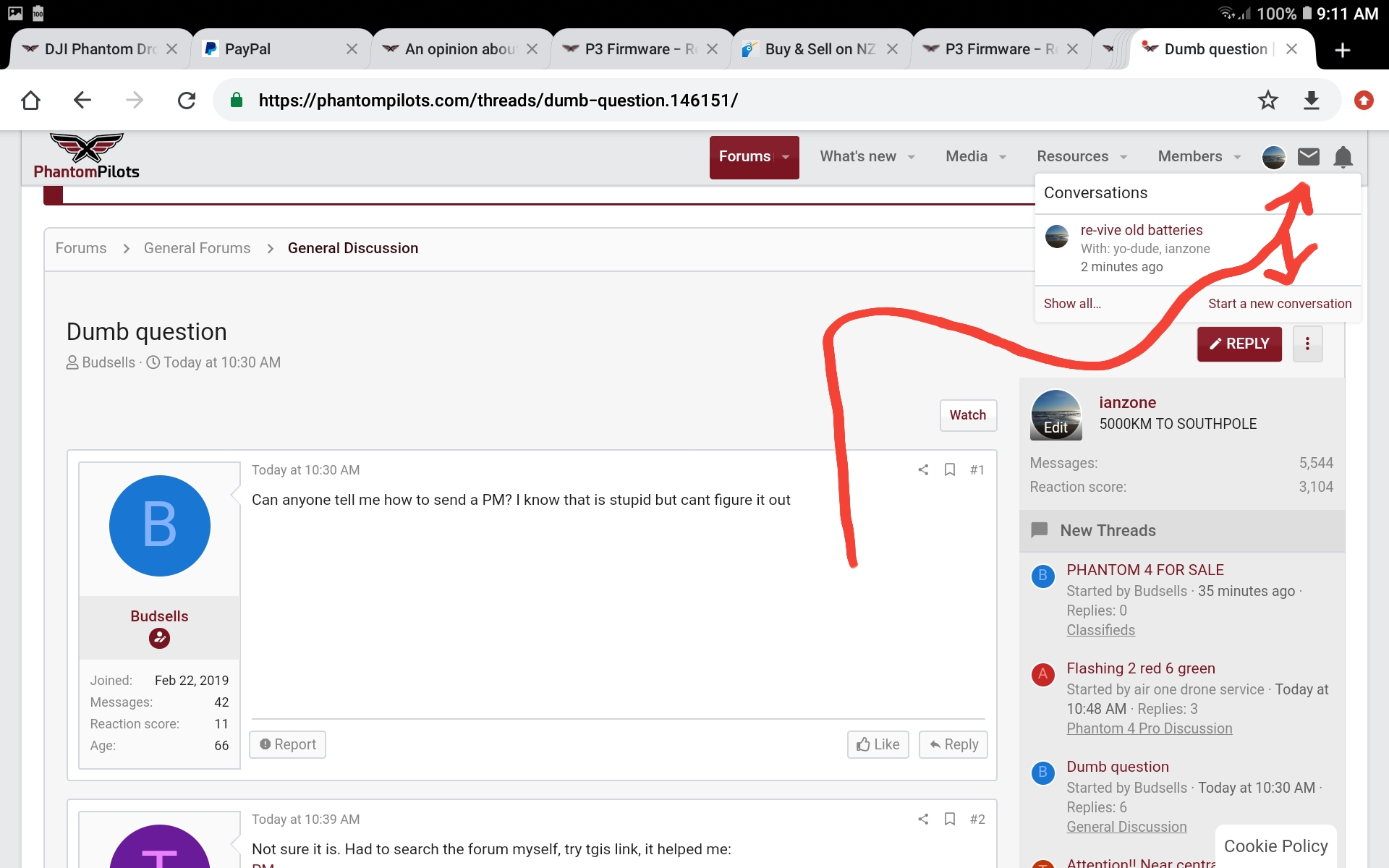Open downloads icon in address bar
1389x868 pixels.
pyautogui.click(x=1312, y=100)
